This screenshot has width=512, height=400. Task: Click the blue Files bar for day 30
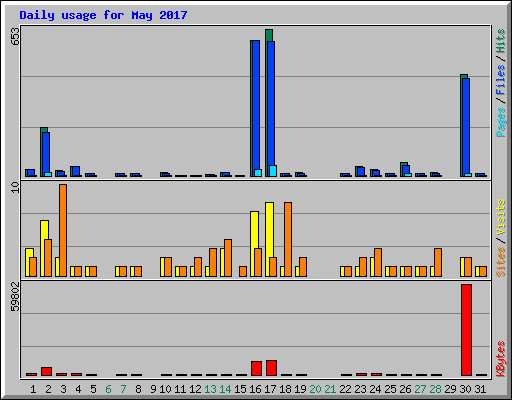(466, 126)
